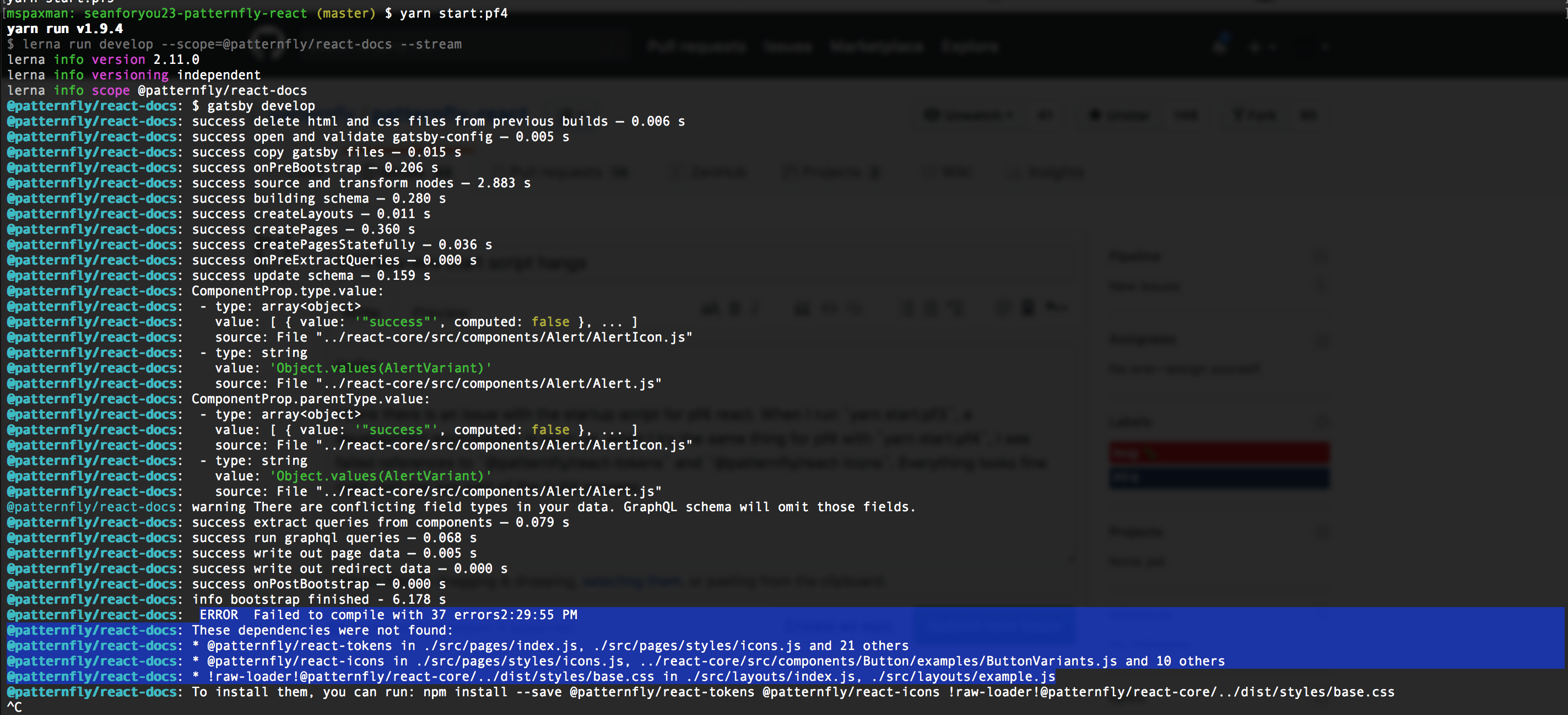Click red bug label in GitHub sidebar

point(1219,453)
